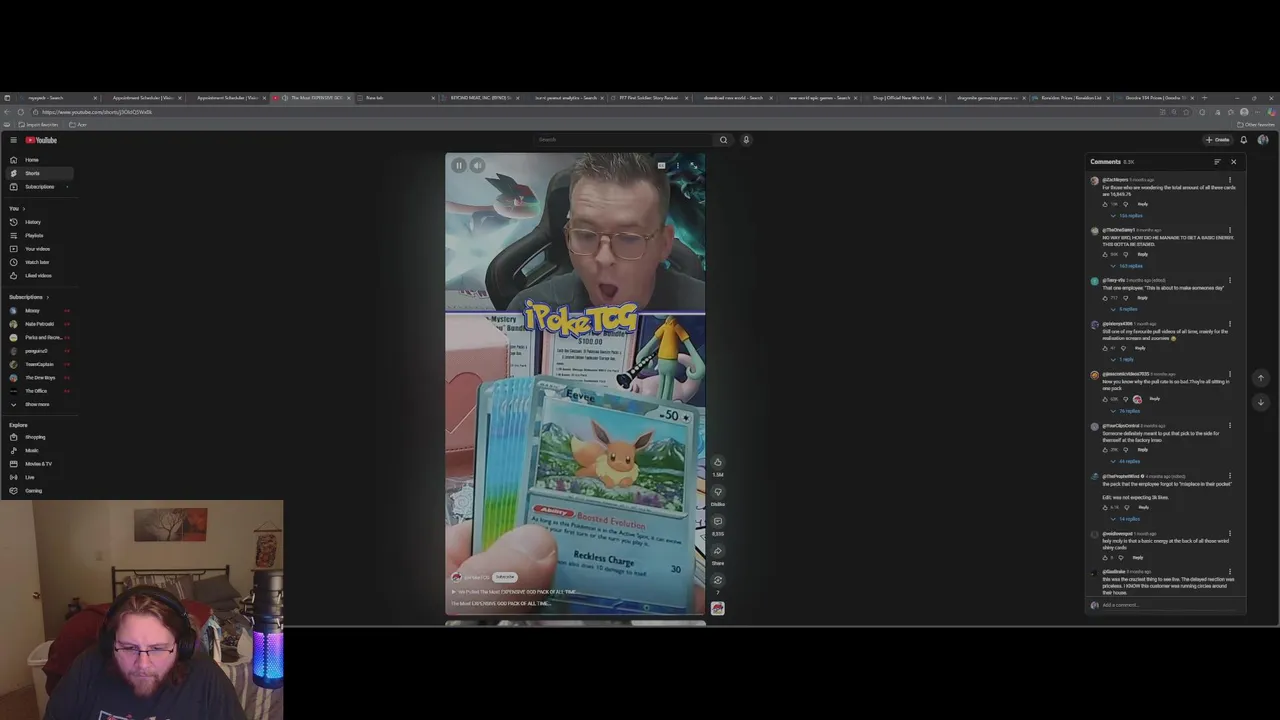Share the Shorts video
Screen dimensions: 1280x720
(717, 551)
